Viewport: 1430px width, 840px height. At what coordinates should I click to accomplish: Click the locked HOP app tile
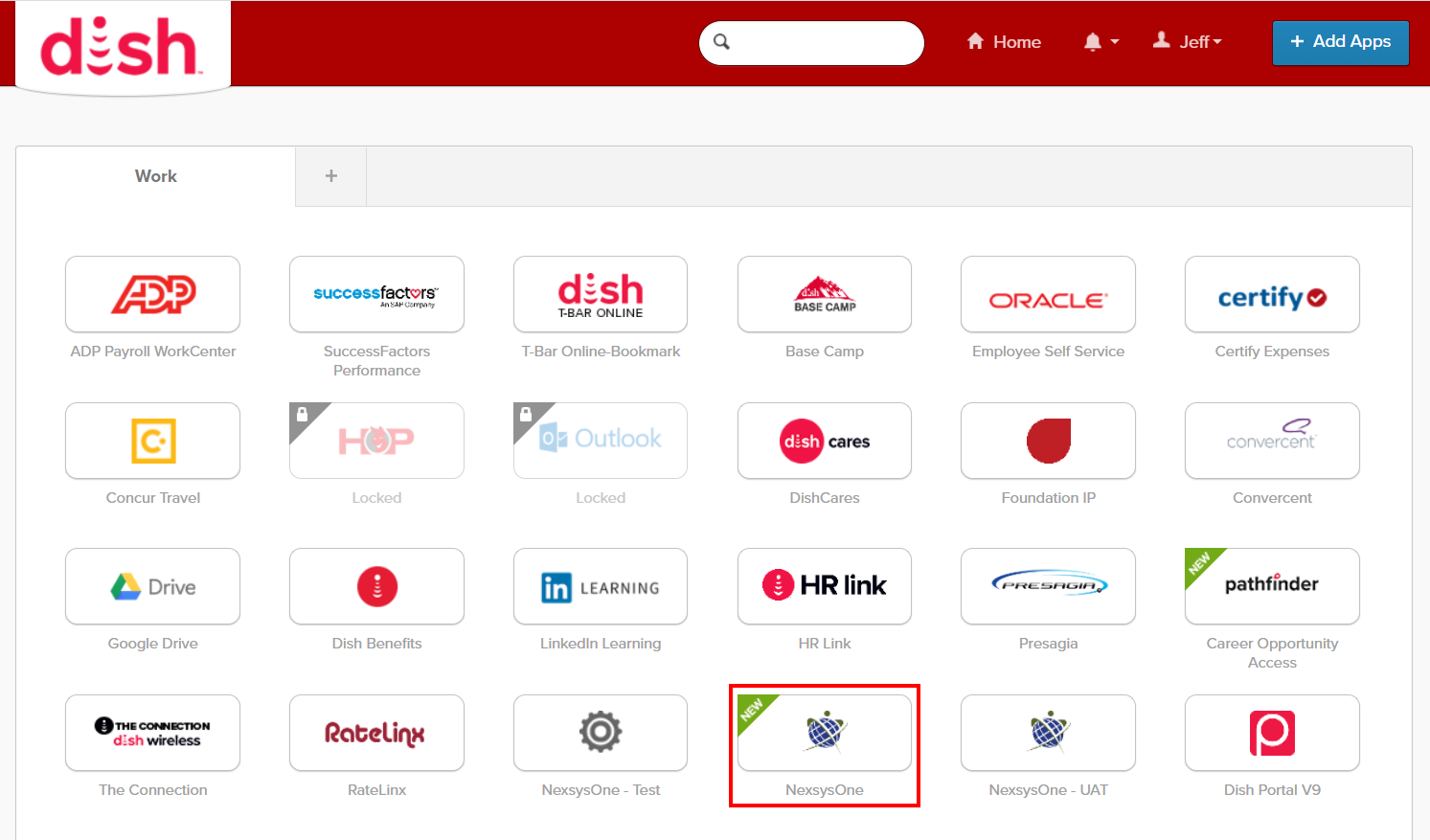coord(376,441)
